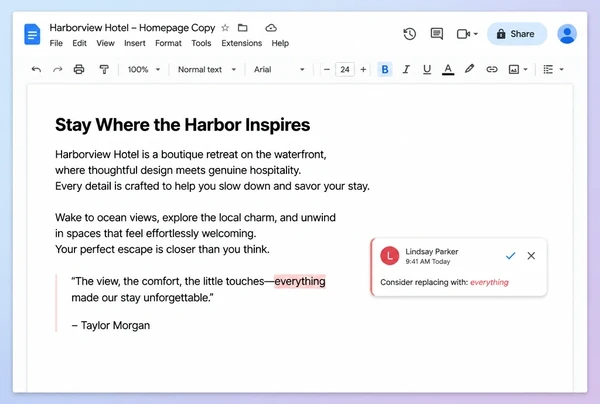Accept Lindsay Parker's suggestion with checkmark
The width and height of the screenshot is (600, 404).
tap(510, 256)
